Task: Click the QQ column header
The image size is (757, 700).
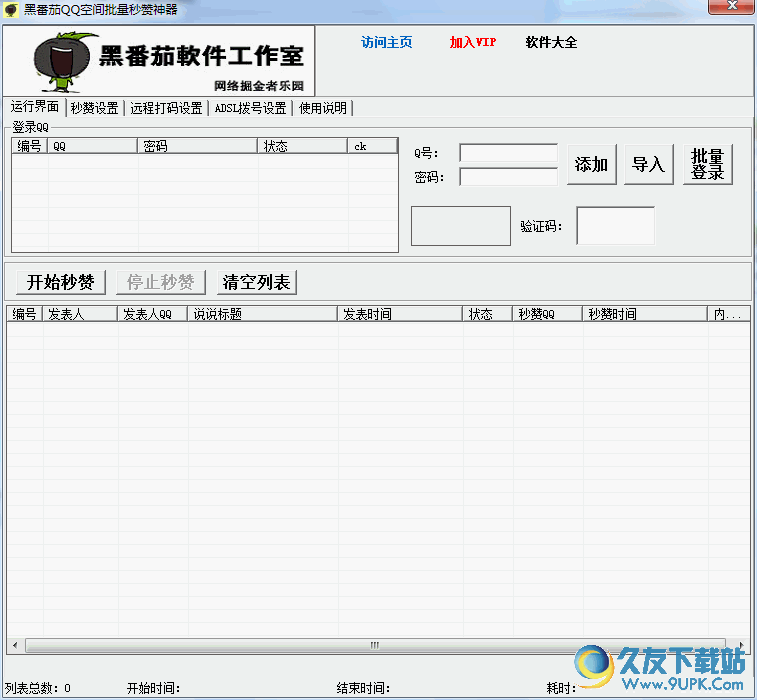Action: click(x=92, y=146)
